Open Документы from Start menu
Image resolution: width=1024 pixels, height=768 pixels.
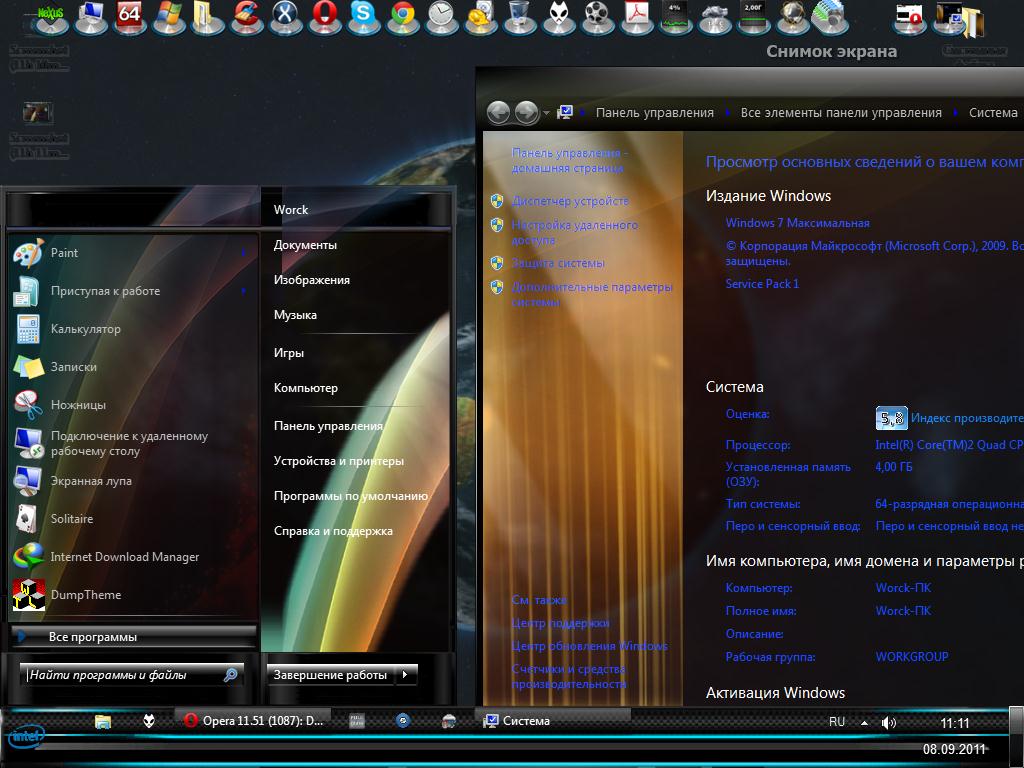[x=305, y=245]
